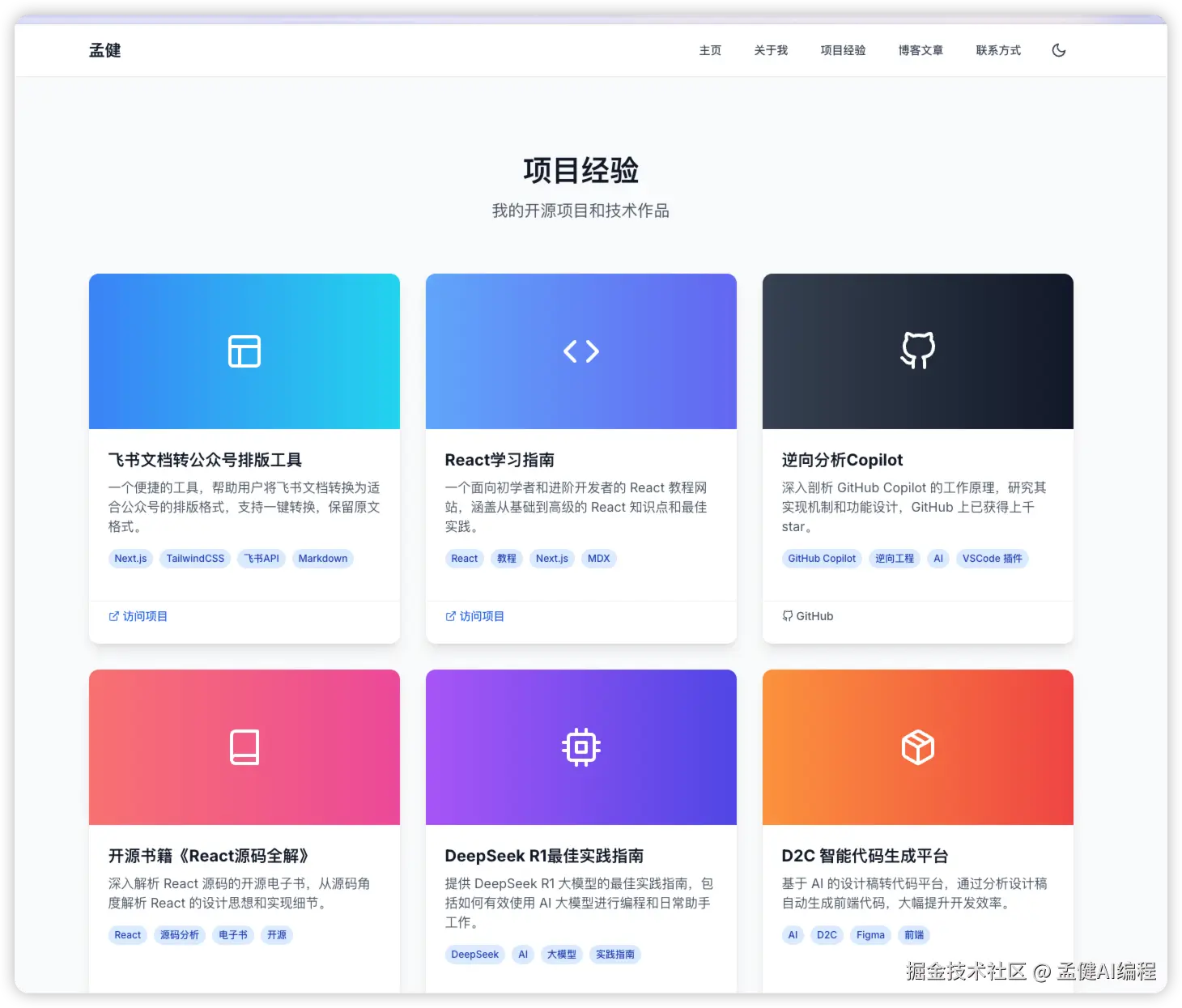This screenshot has height=1008, width=1182.
Task: Click the AI tag on D2C card
Action: tap(793, 935)
